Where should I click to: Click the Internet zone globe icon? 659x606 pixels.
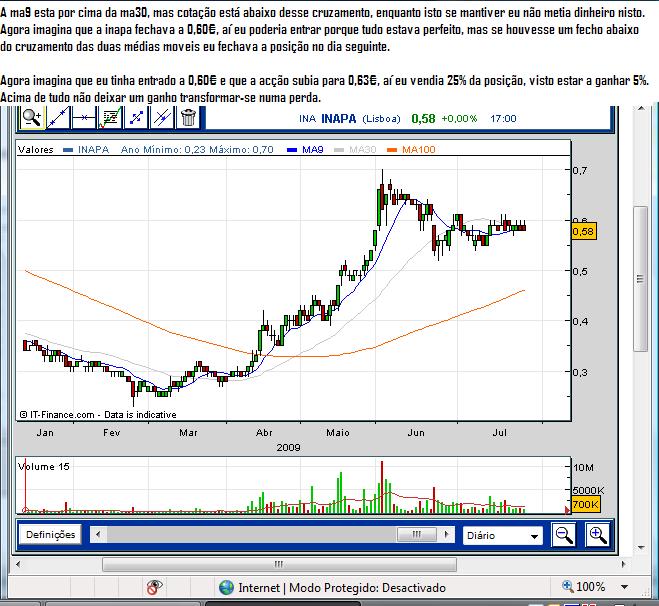(x=227, y=587)
